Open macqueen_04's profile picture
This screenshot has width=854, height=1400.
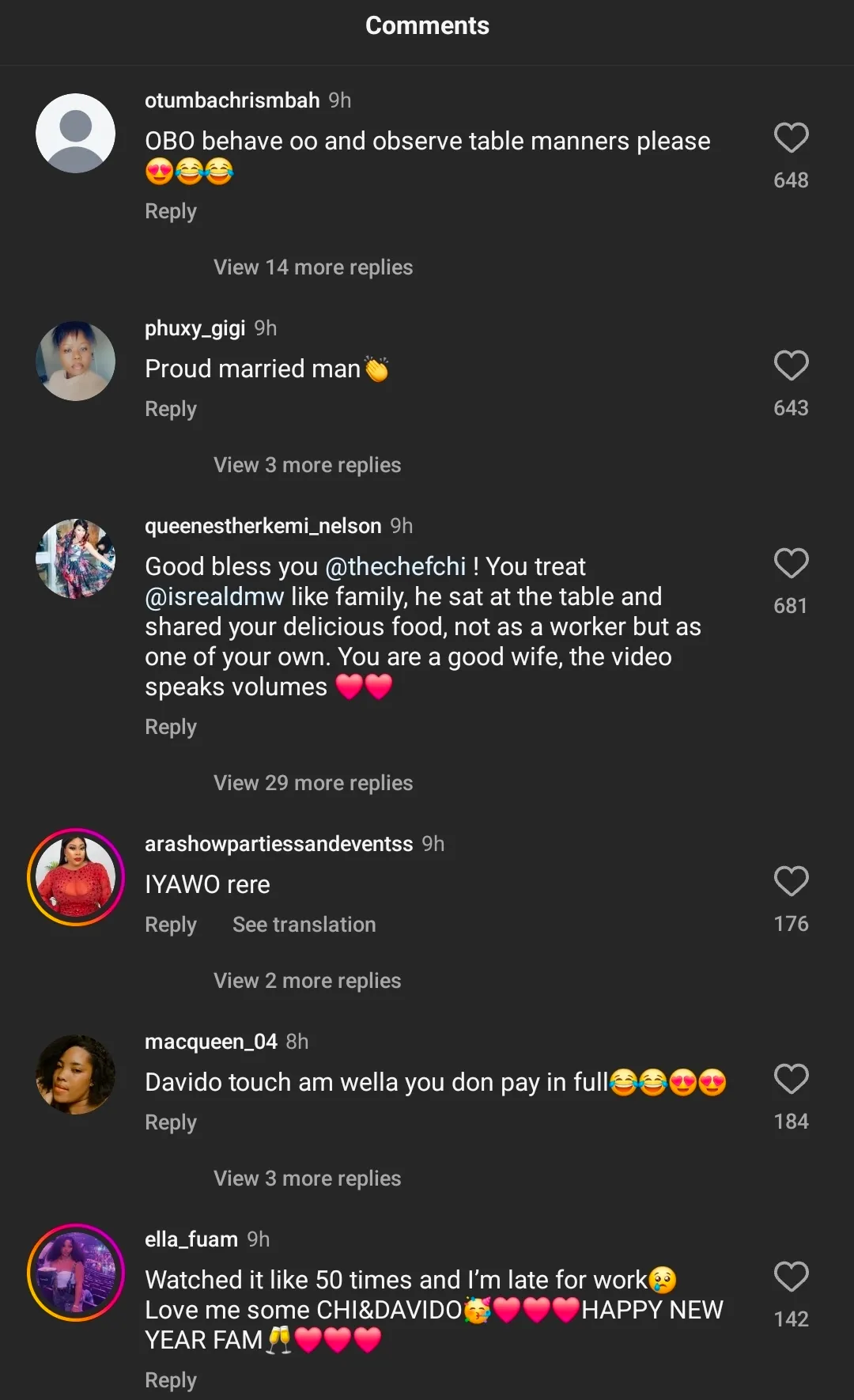click(x=76, y=1075)
